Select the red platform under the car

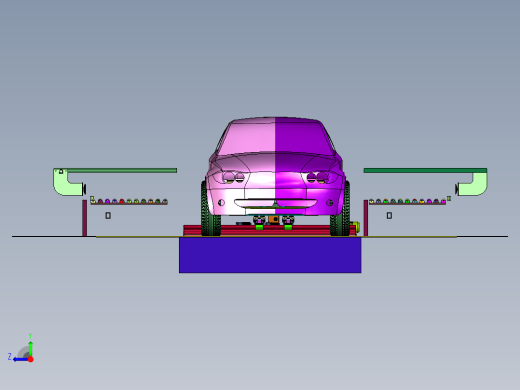pyautogui.click(x=270, y=230)
